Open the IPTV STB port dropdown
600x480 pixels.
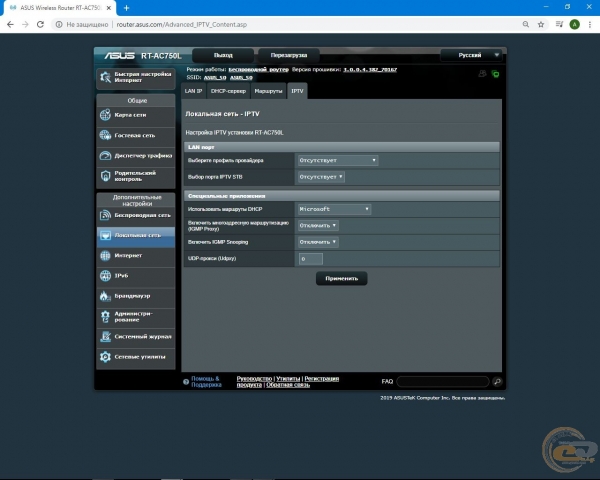(x=320, y=177)
